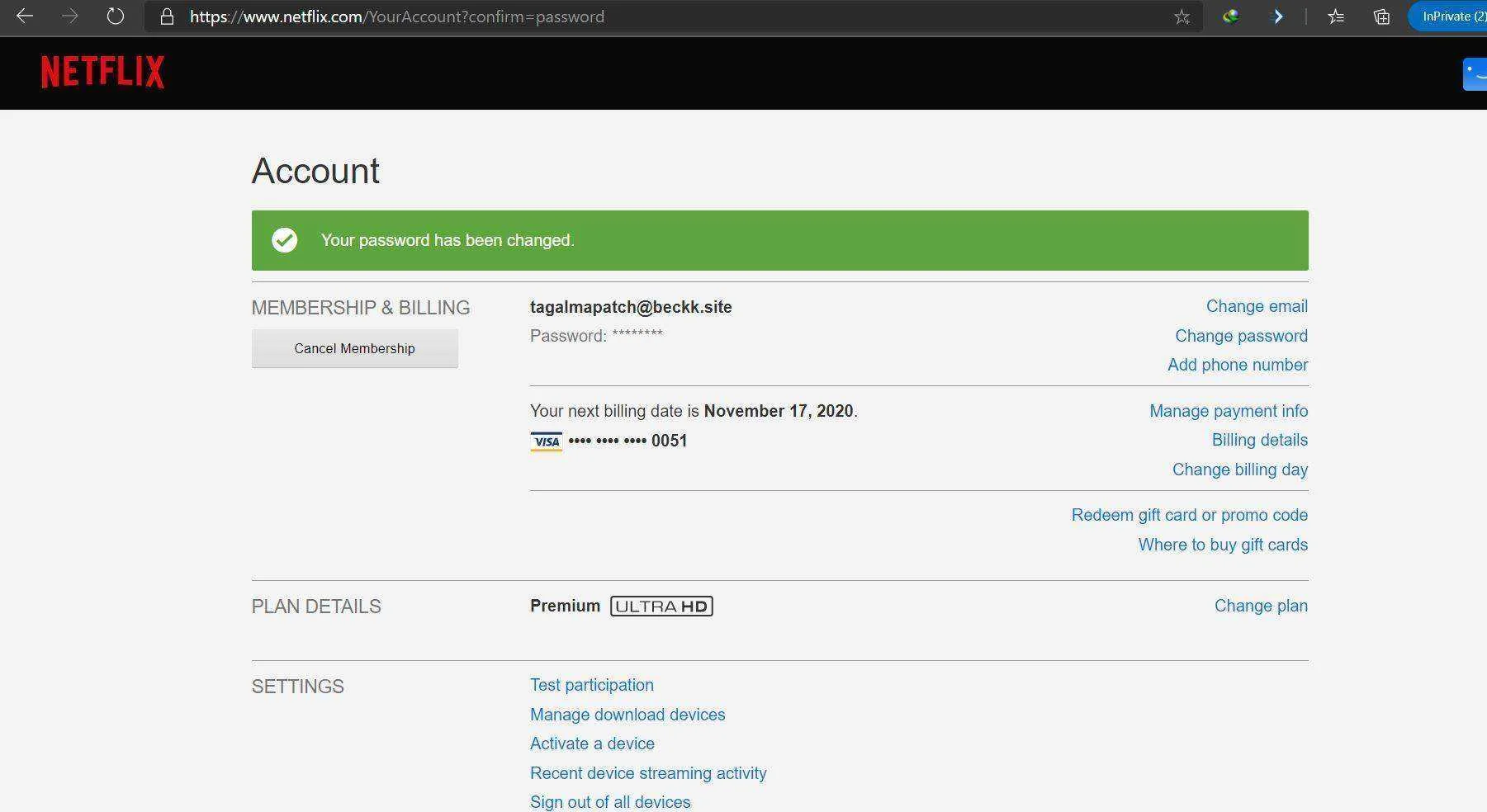Click the MEMBERSHIP & BILLING section label

(361, 308)
